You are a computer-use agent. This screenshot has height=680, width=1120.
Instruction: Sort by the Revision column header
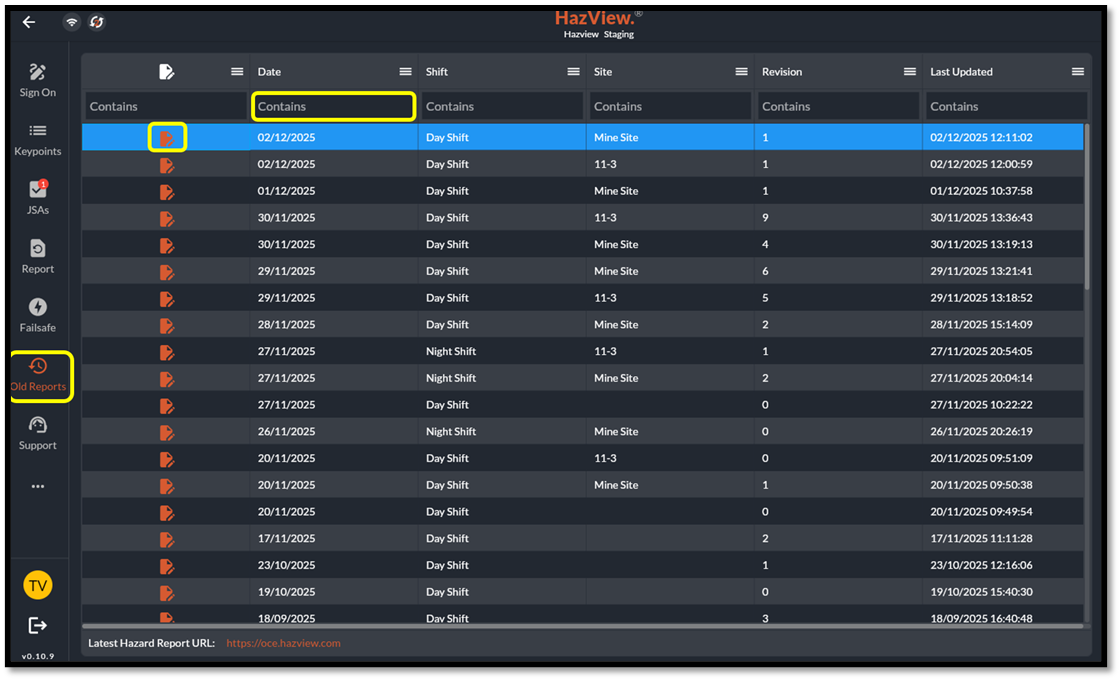click(x=782, y=72)
